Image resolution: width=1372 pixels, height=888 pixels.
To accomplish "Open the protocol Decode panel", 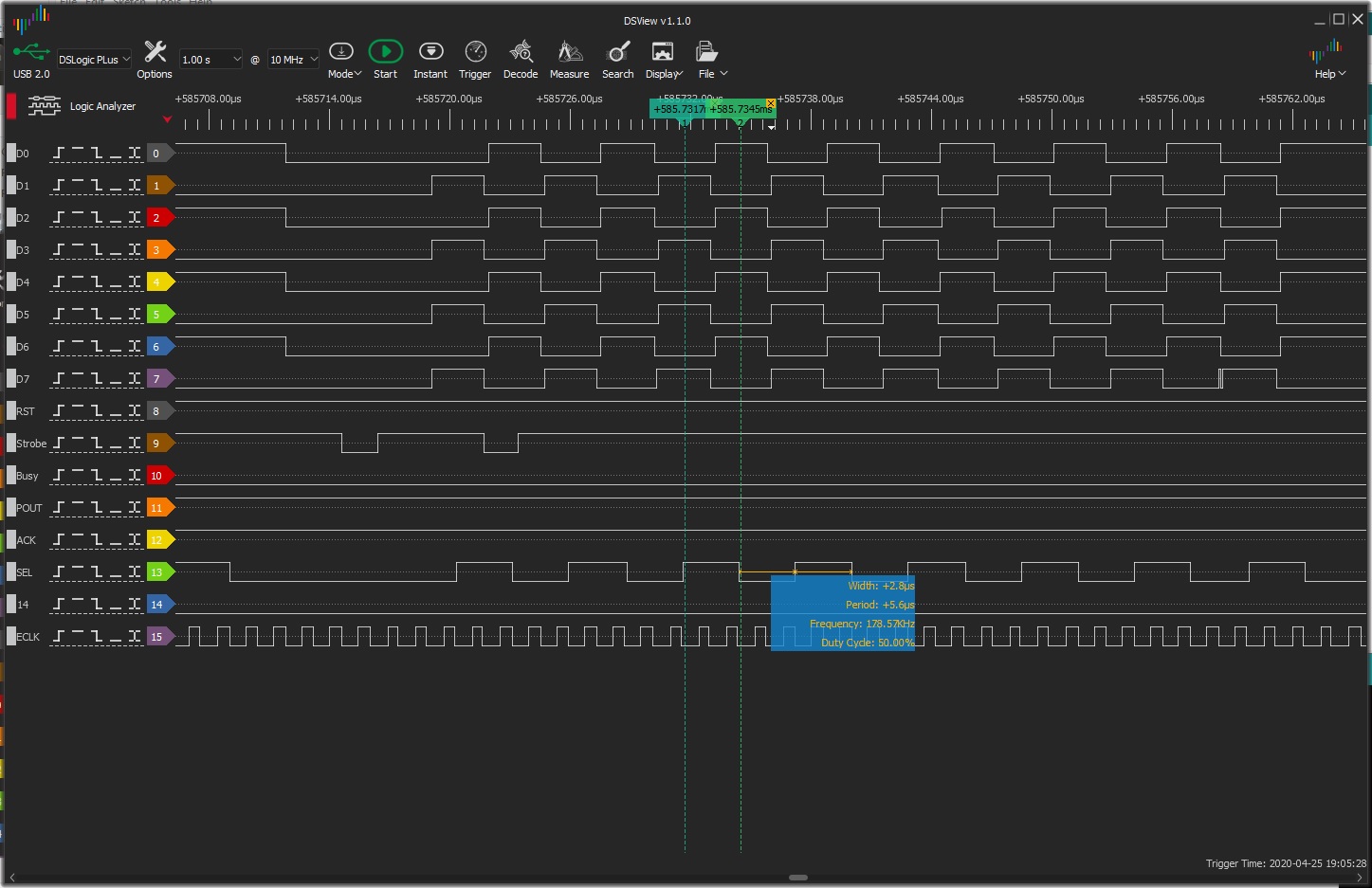I will [521, 59].
